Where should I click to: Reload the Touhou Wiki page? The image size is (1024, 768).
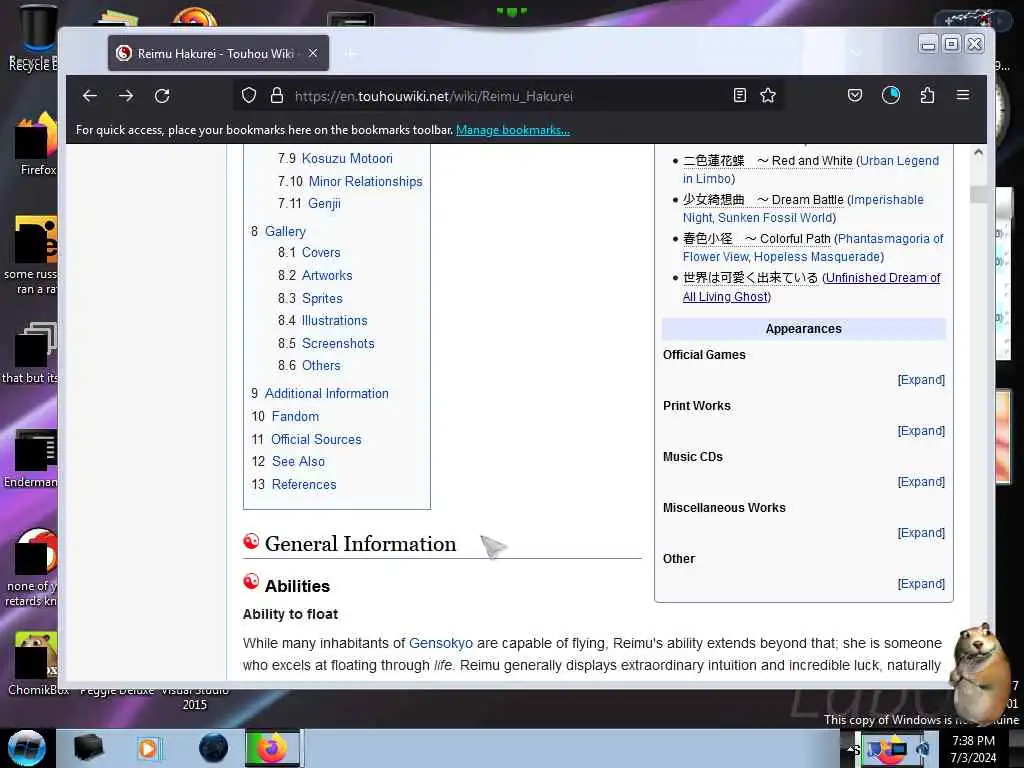tap(162, 96)
